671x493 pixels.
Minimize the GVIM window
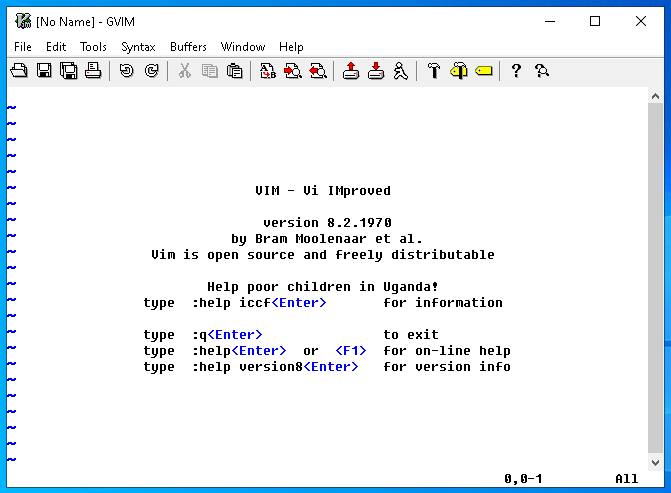click(550, 21)
